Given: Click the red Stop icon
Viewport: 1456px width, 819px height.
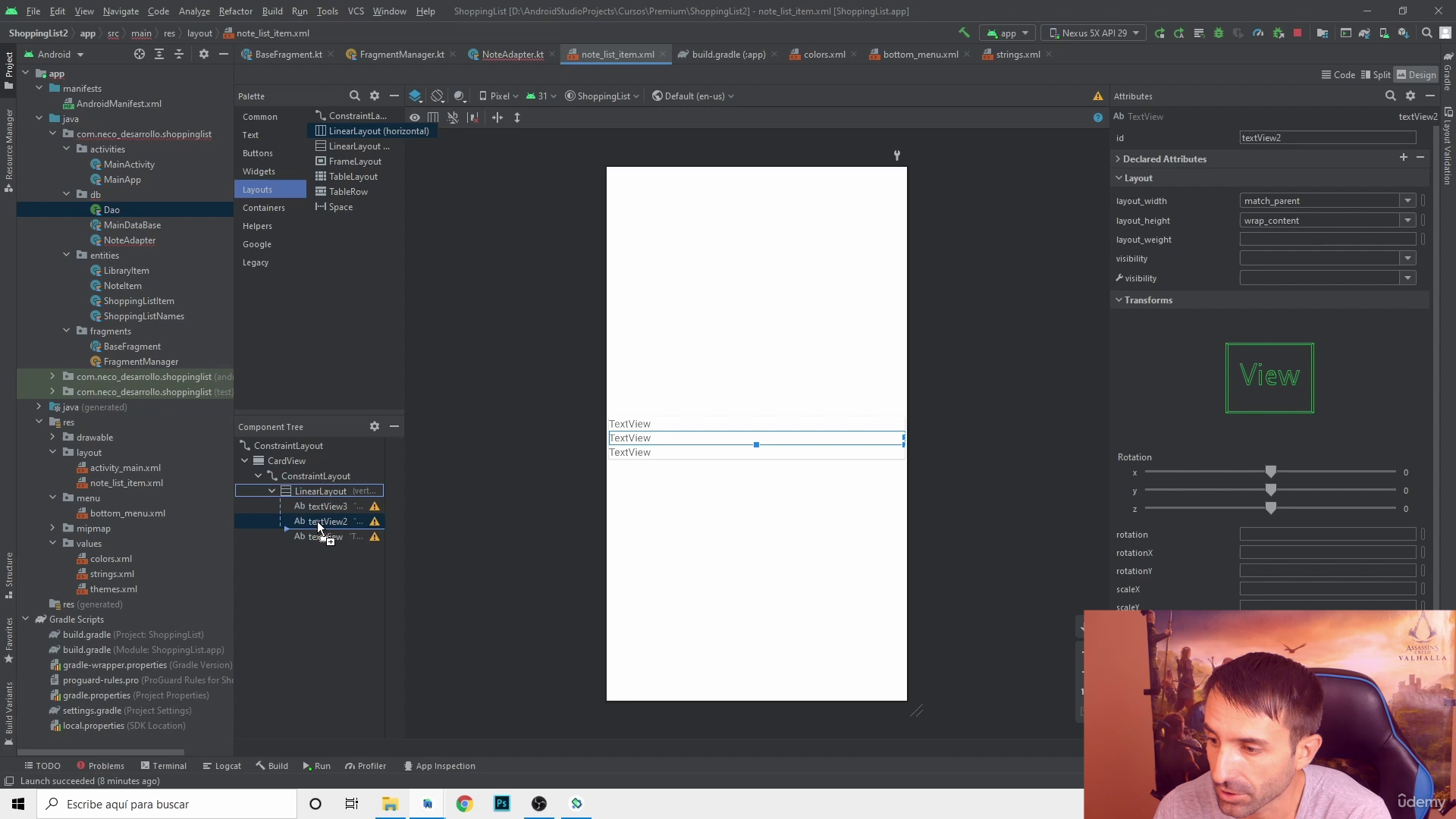Looking at the screenshot, I should coord(1298,33).
